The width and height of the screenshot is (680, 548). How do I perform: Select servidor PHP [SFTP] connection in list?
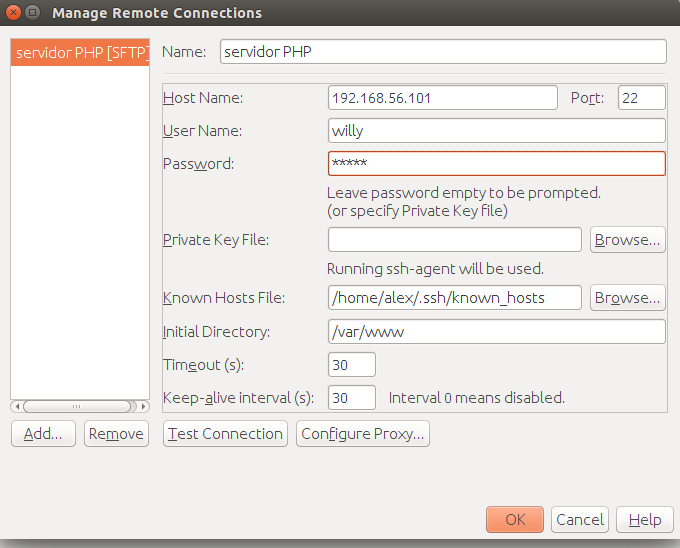(x=80, y=52)
